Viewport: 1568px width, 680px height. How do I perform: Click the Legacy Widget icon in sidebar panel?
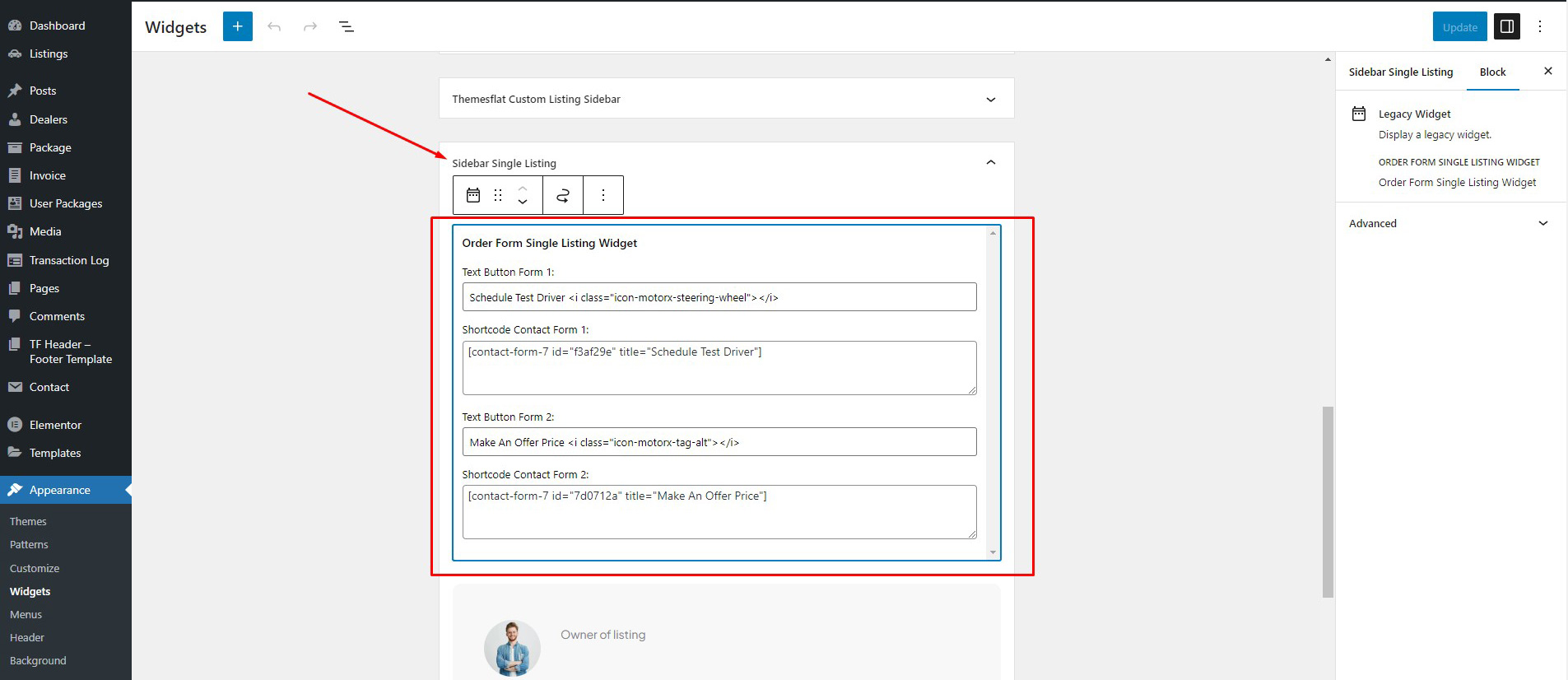pos(1359,114)
